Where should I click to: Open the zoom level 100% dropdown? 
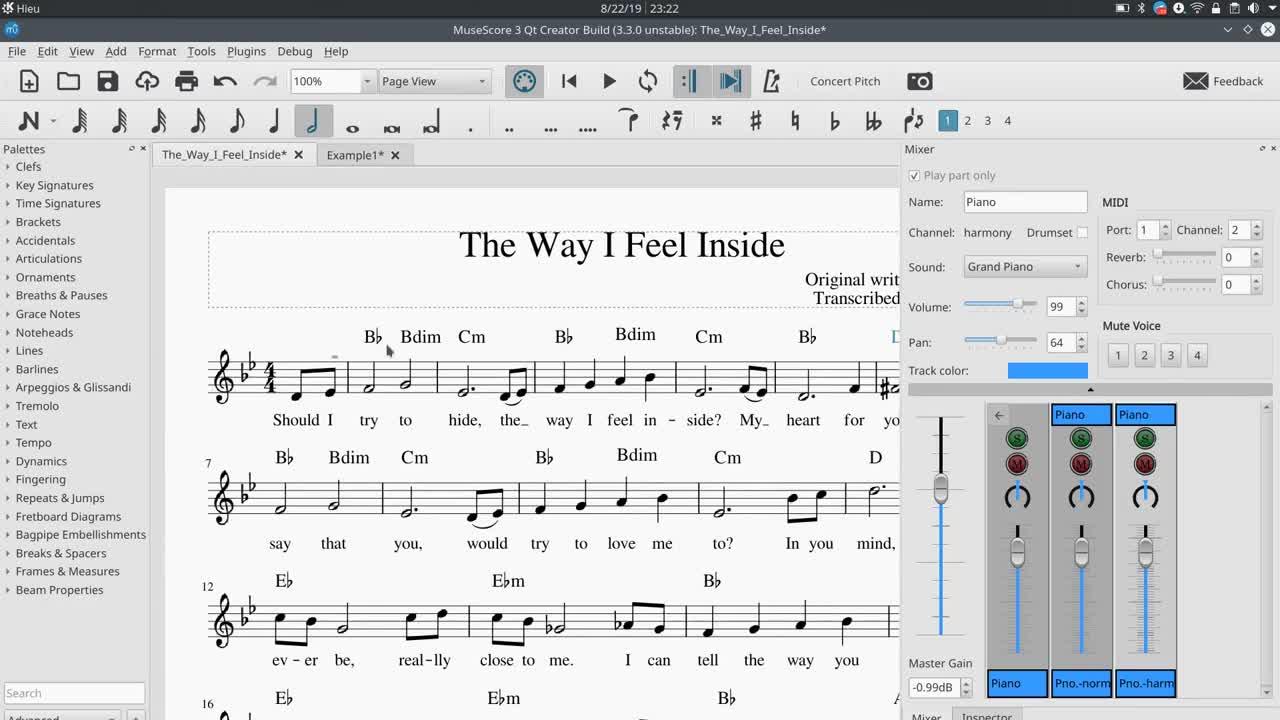tap(368, 81)
